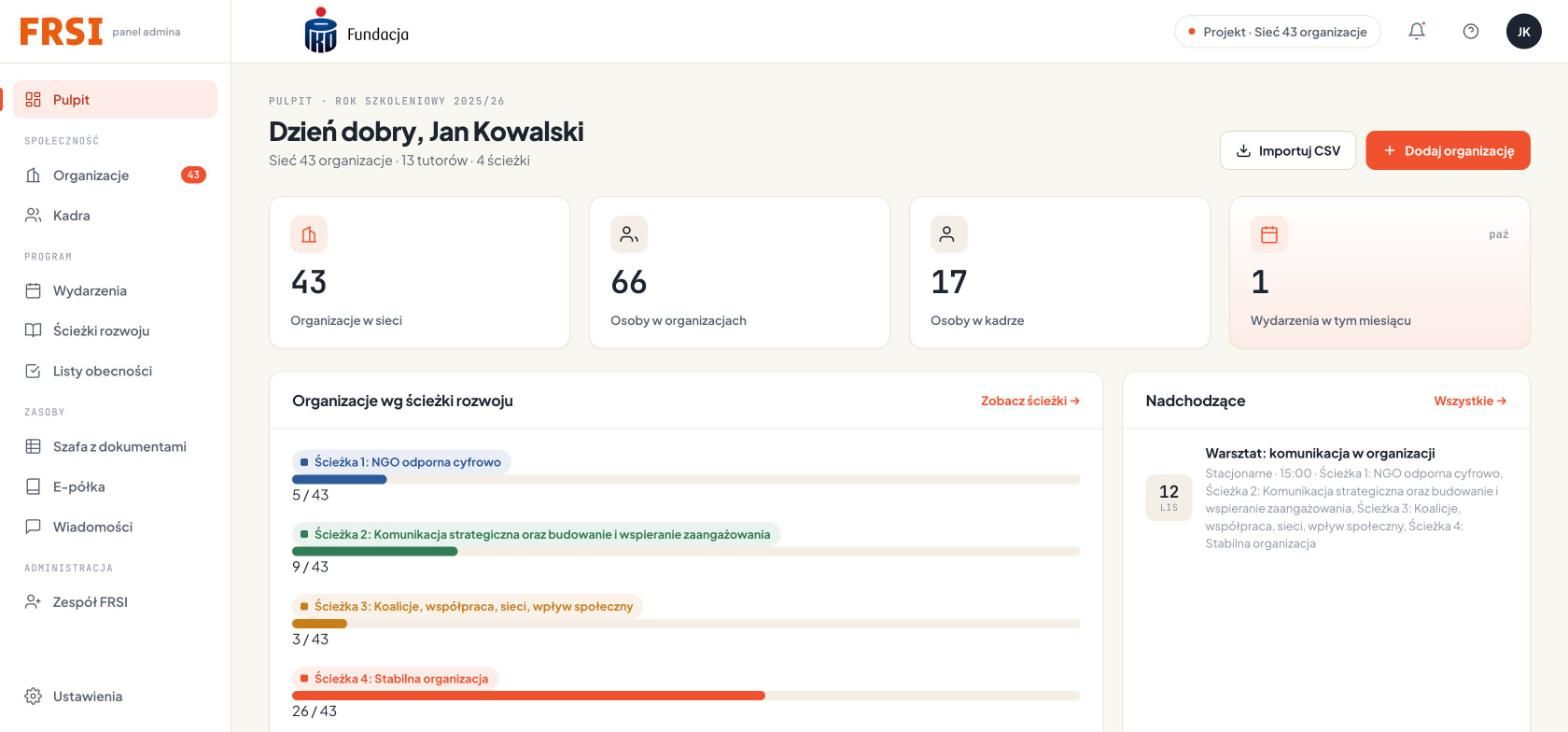The height and width of the screenshot is (732, 1568).
Task: Click the person icon on the Osoby w kadrze card
Action: coord(949,235)
